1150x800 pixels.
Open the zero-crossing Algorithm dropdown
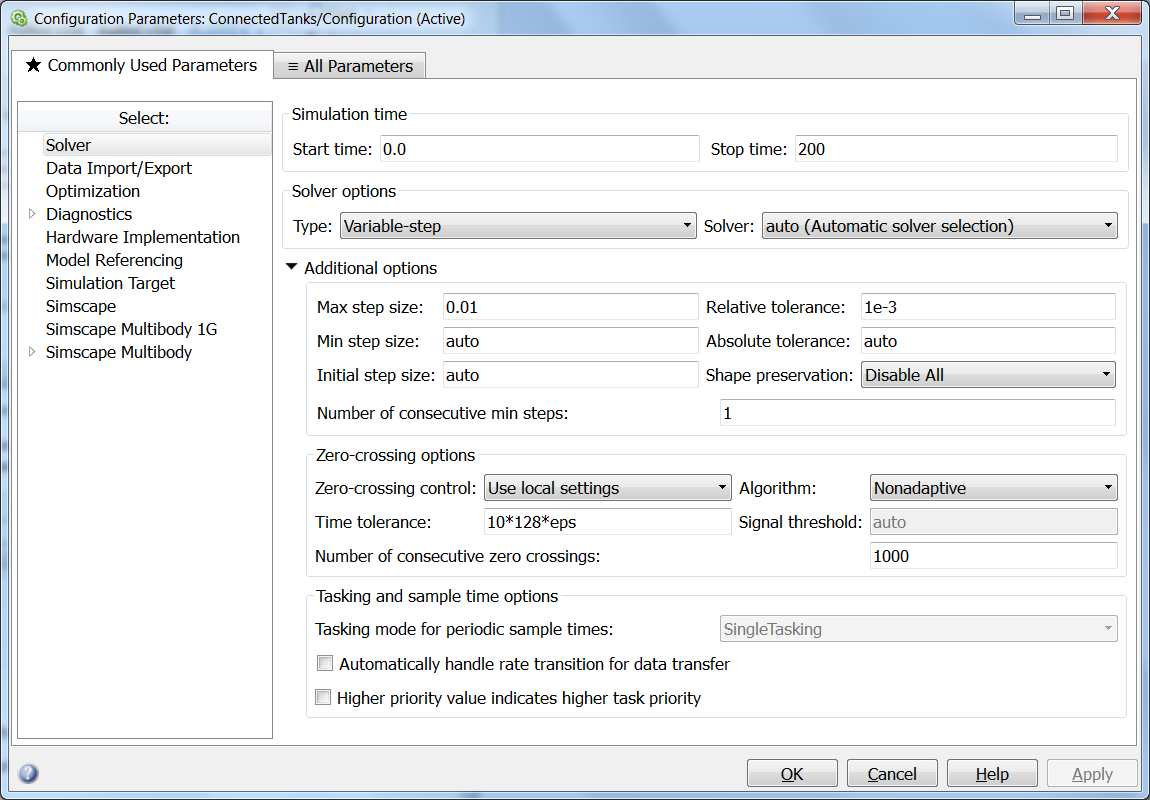coord(993,488)
